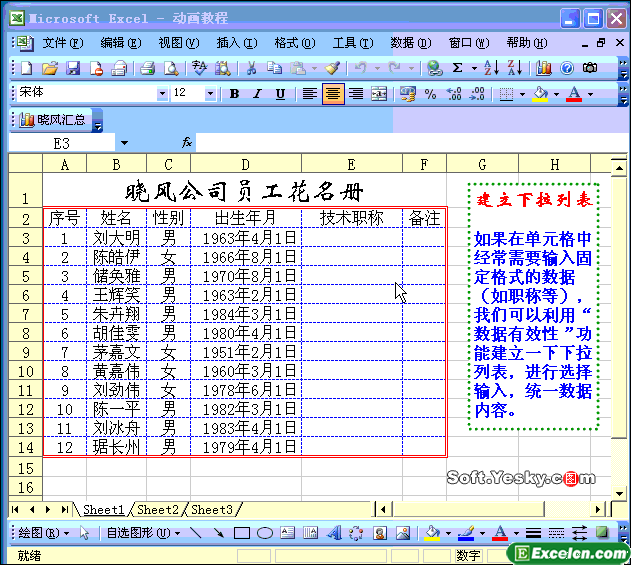Screen dimensions: 631x565
Task: Apply the yellow cell Fill Color swatch
Action: (540, 95)
